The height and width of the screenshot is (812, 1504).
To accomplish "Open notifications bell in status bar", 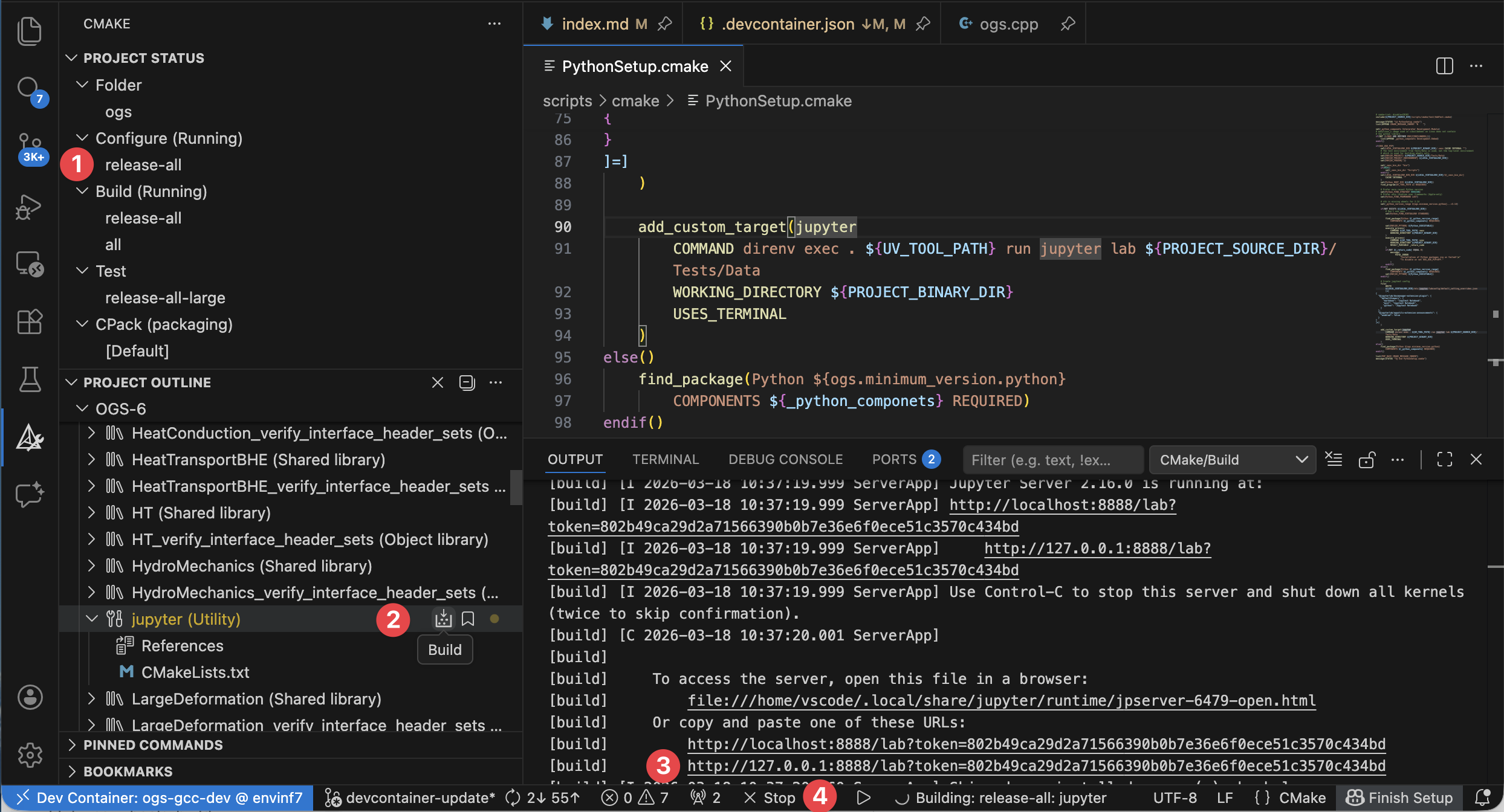I will point(1482,797).
